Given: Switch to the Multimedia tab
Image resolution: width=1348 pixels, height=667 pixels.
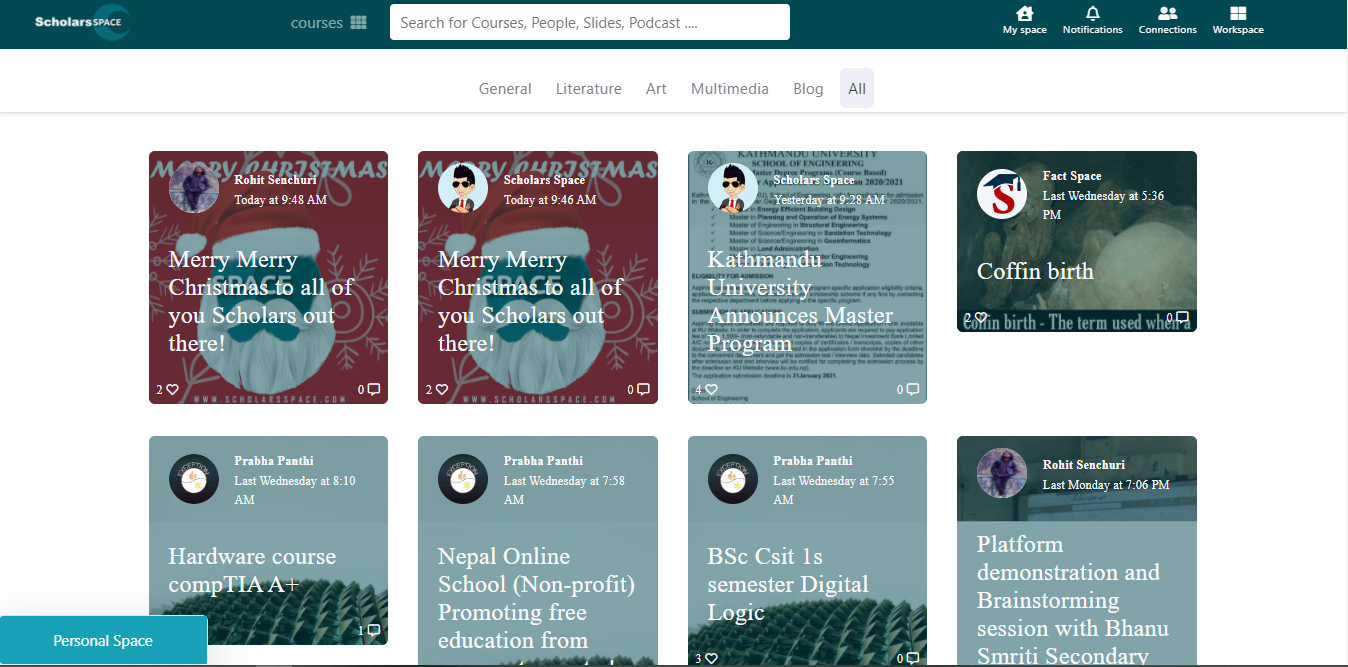Looking at the screenshot, I should 730,88.
